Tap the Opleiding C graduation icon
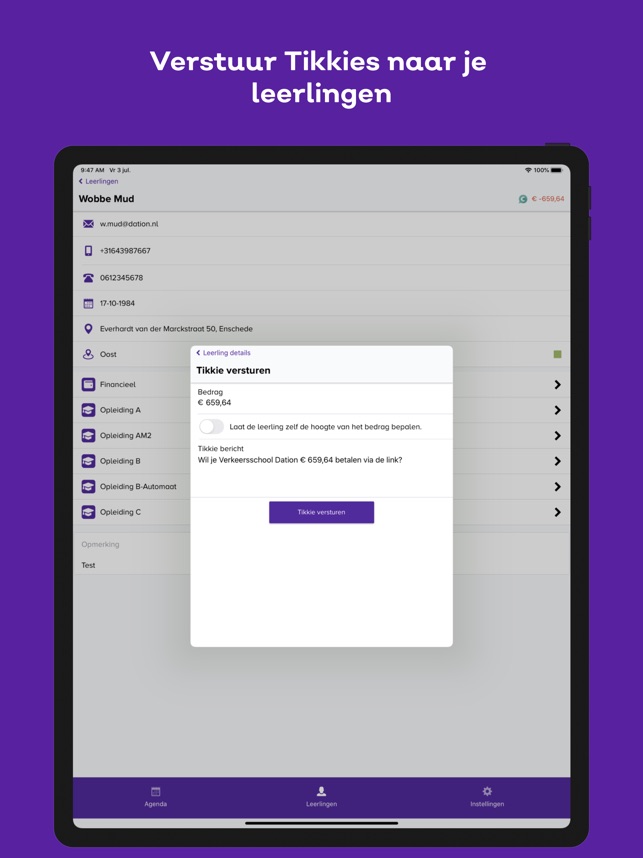 click(88, 512)
